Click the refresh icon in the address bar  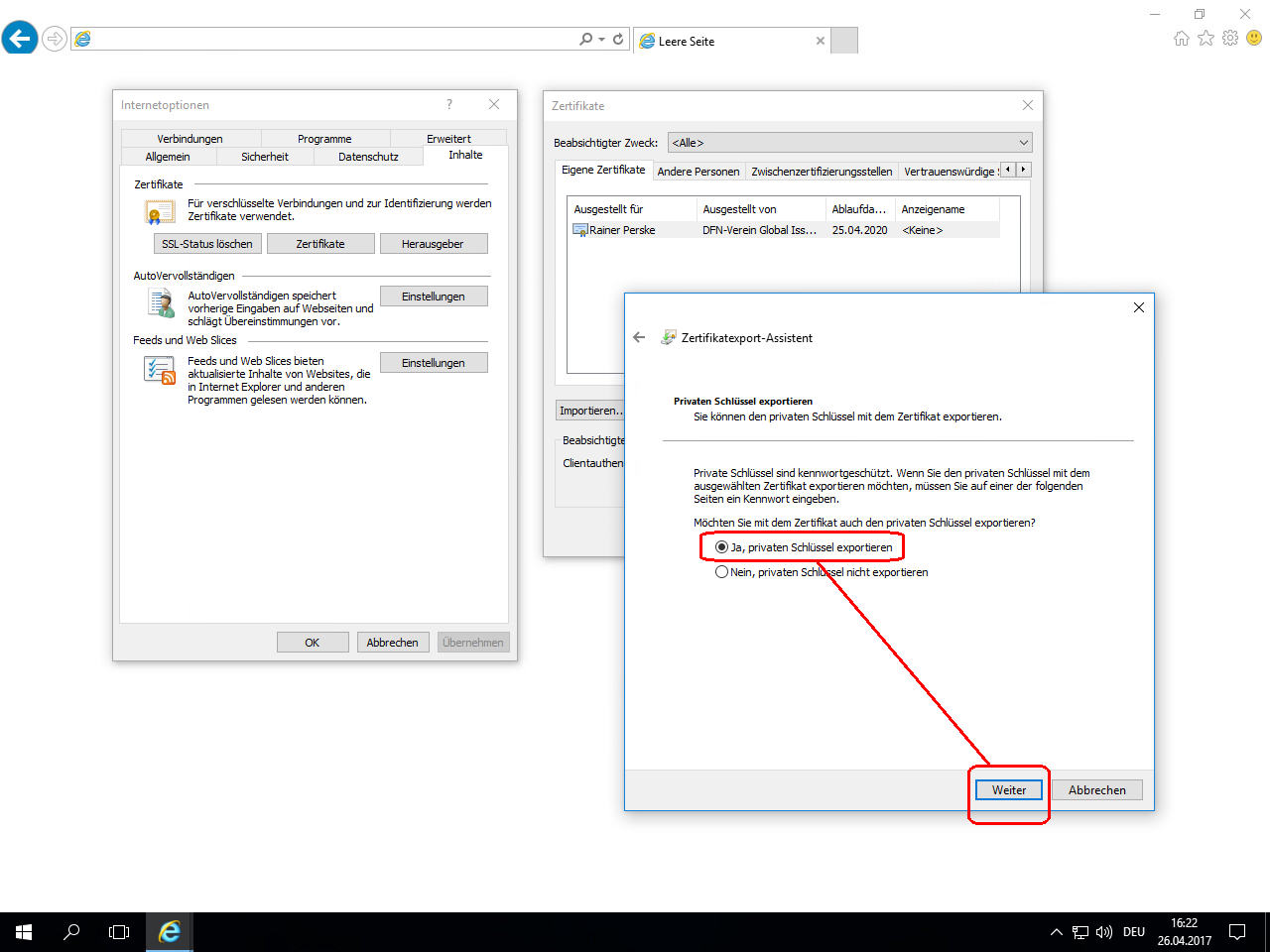[618, 39]
